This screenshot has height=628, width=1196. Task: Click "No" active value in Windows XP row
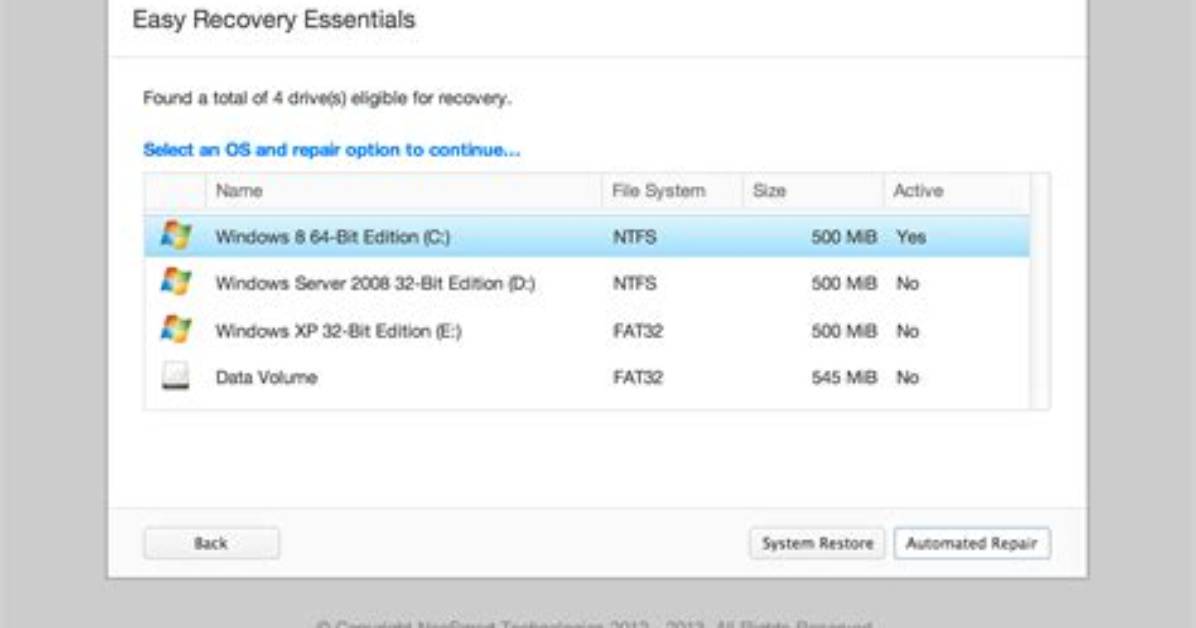[907, 331]
